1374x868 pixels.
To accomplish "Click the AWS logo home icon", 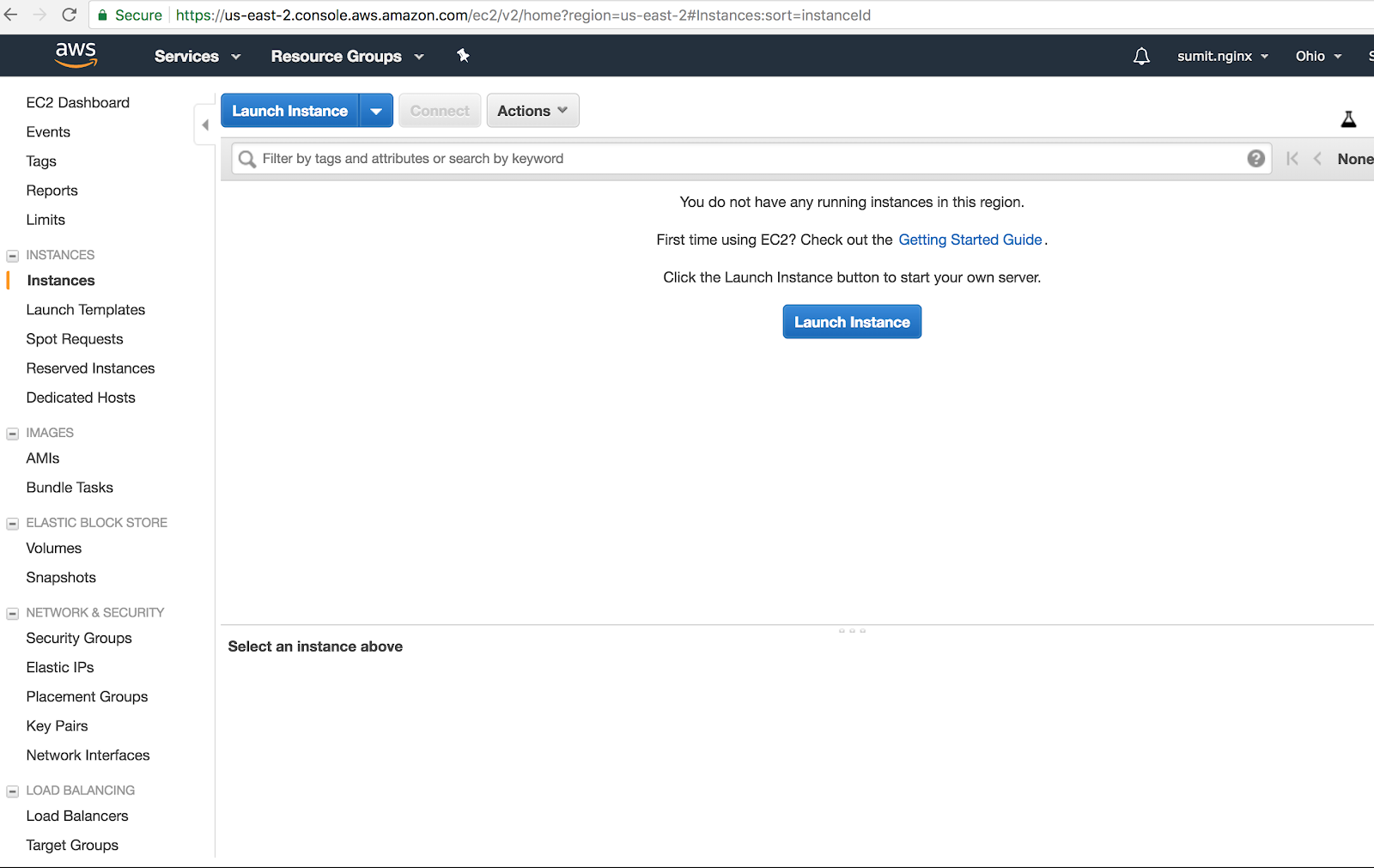I will point(76,55).
